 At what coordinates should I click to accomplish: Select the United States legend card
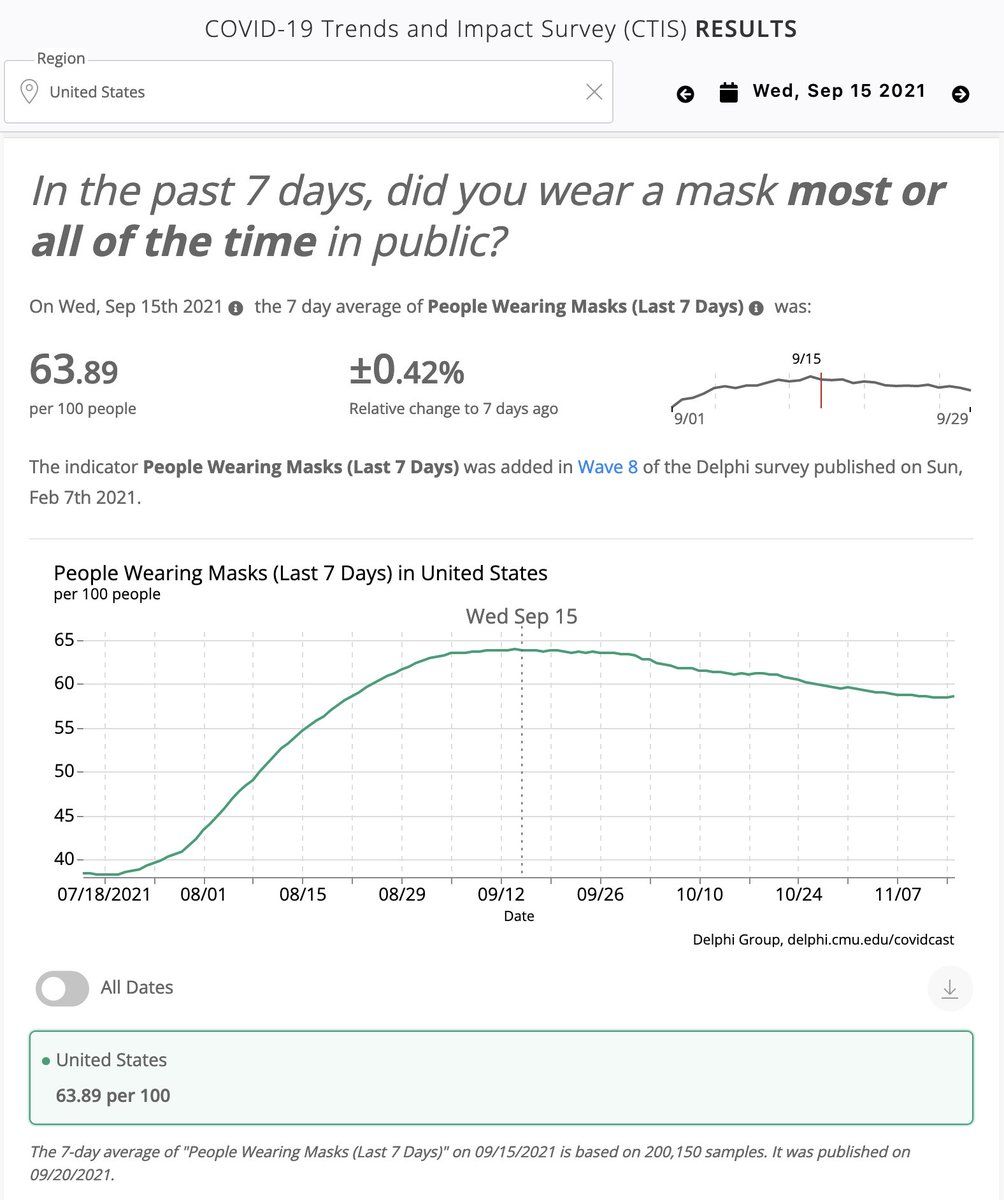(501, 1078)
